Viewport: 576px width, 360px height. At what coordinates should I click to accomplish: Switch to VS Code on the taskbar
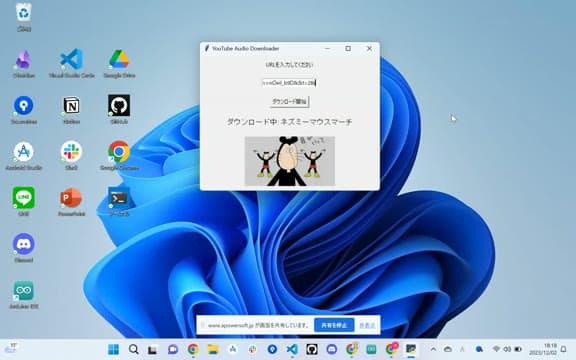(292, 349)
